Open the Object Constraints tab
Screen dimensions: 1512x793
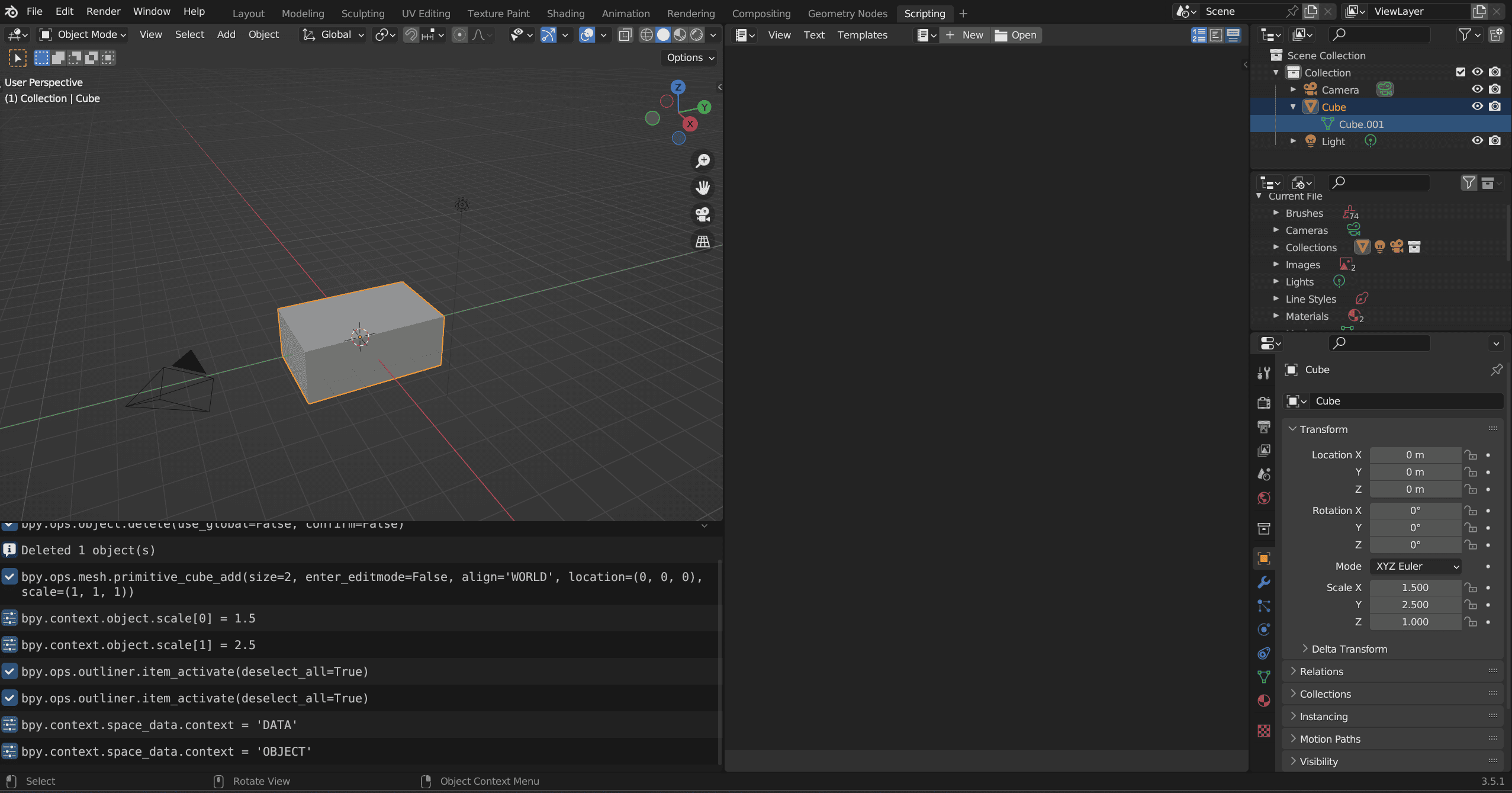point(1264,653)
